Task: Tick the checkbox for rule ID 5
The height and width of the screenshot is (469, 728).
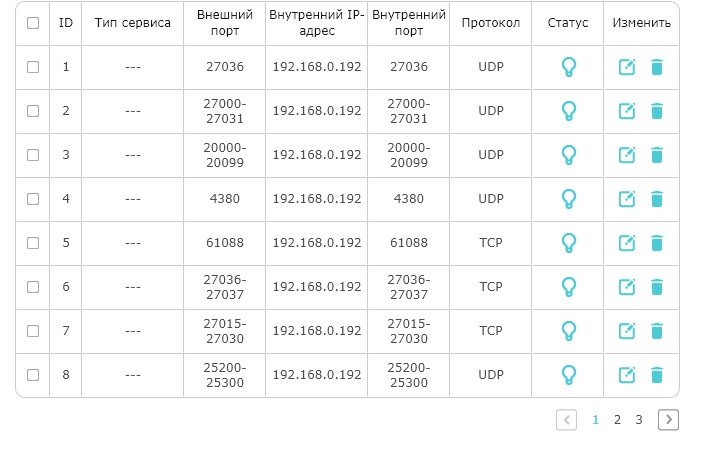Action: tap(33, 243)
